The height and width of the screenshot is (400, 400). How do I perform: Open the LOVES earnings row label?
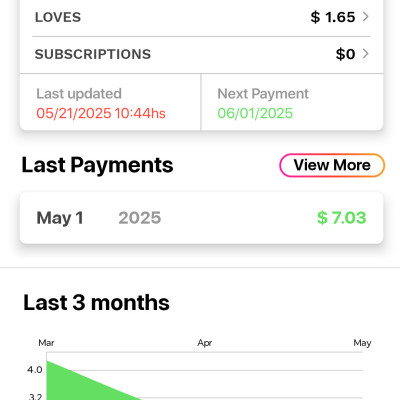pyautogui.click(x=58, y=17)
